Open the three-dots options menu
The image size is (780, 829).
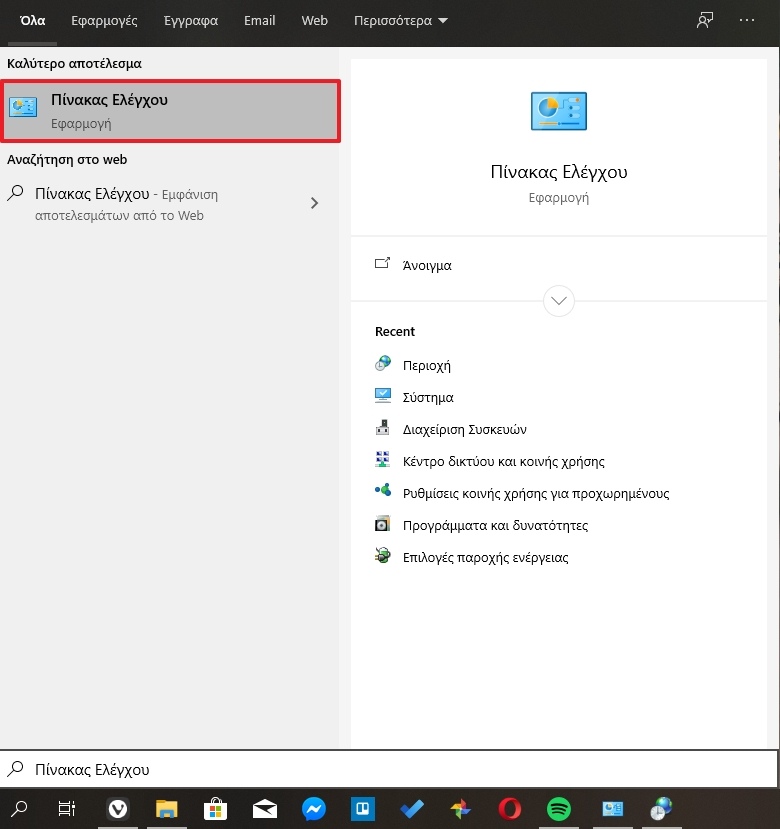coord(747,20)
